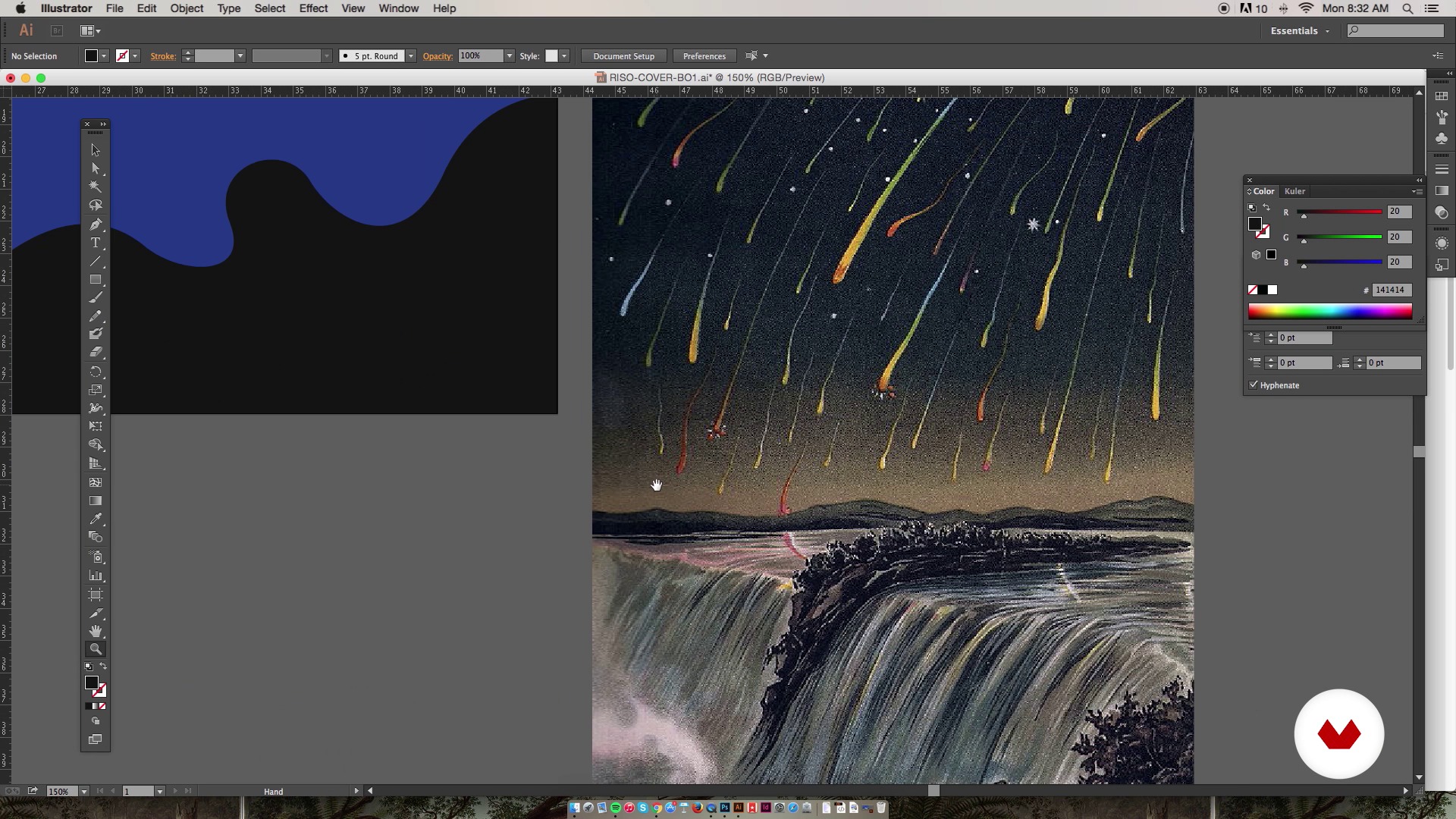Choose the Rectangle tool
Viewport: 1456px width, 819px height.
click(96, 280)
